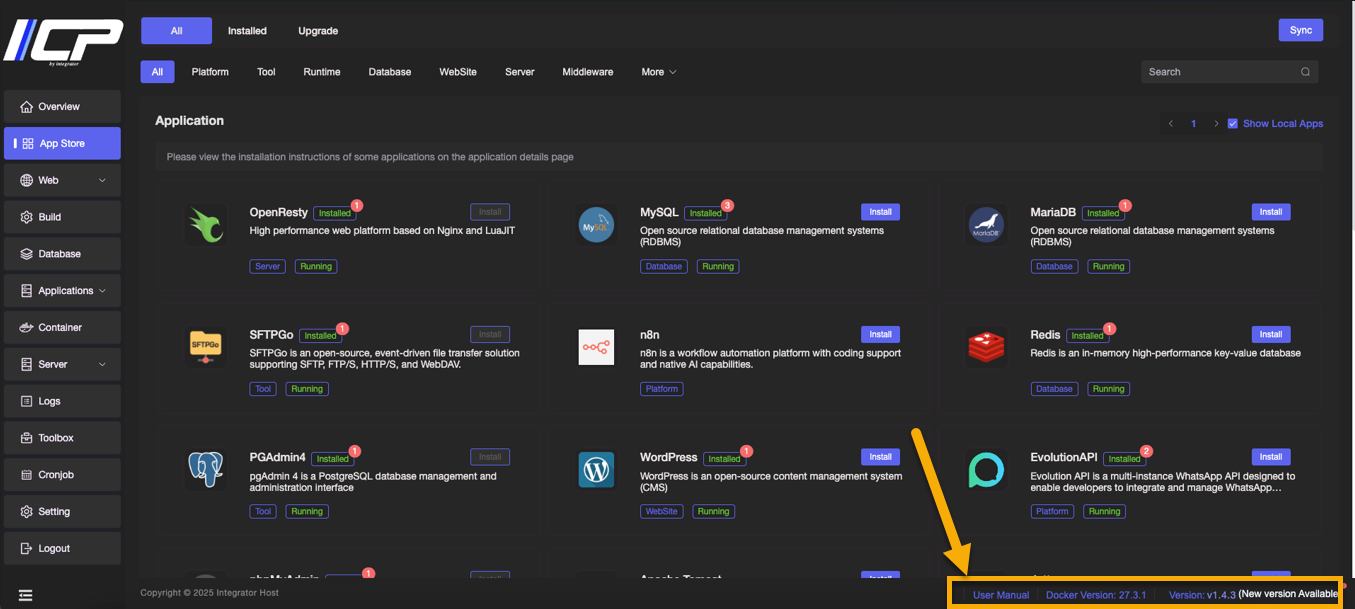Image resolution: width=1355 pixels, height=609 pixels.
Task: Expand the Applications sidebar submenu
Action: tap(102, 291)
